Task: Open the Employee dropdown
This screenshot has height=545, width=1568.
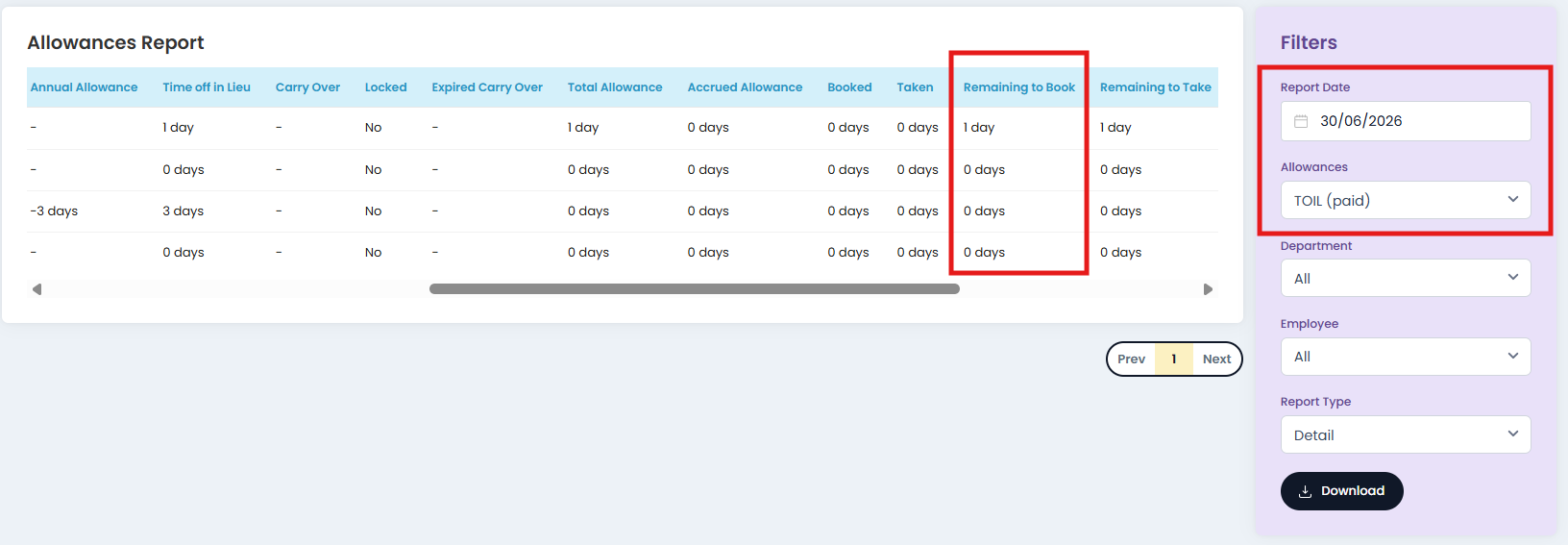Action: 1406,357
